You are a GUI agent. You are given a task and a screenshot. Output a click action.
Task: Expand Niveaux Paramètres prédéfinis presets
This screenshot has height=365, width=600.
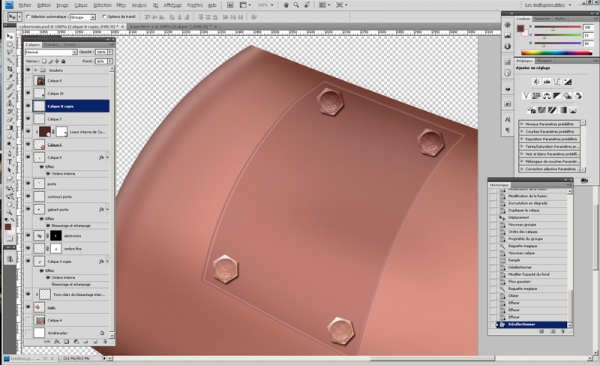pos(522,124)
